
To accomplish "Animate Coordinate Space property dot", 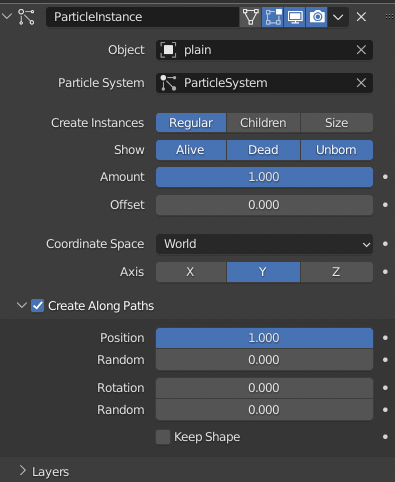I will click(x=385, y=244).
